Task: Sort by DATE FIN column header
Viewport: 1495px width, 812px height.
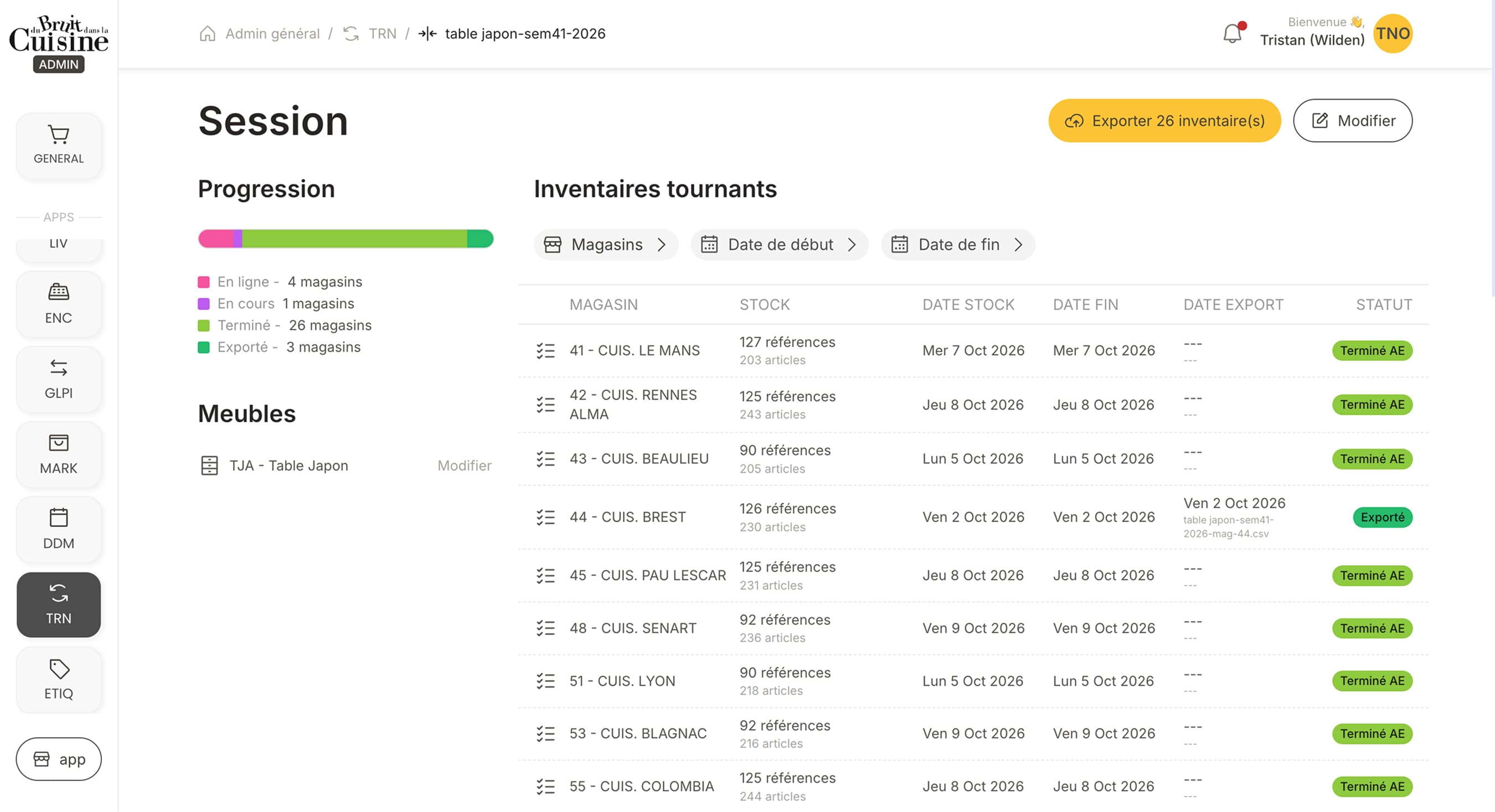Action: pyautogui.click(x=1085, y=305)
